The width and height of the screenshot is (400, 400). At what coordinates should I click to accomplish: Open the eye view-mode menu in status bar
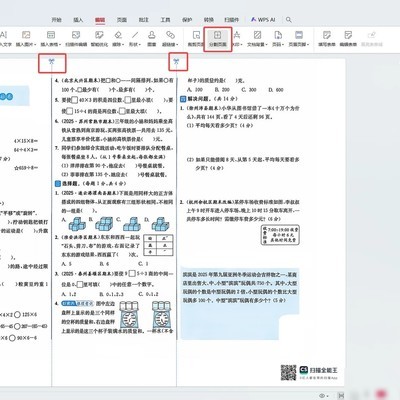click(323, 396)
